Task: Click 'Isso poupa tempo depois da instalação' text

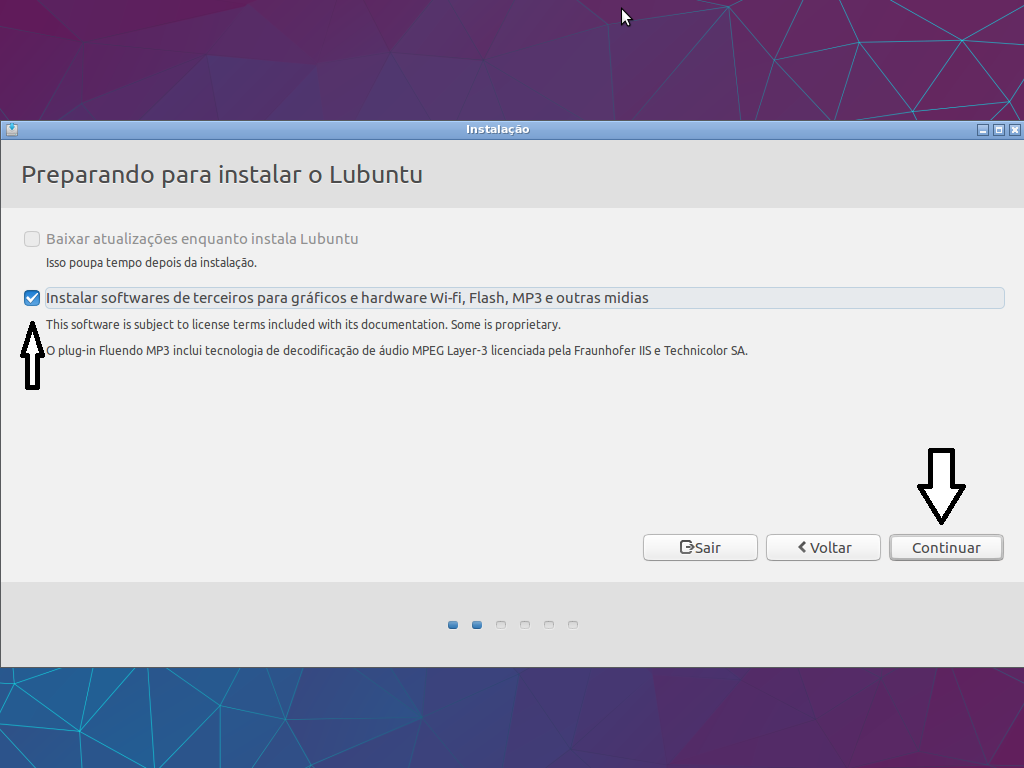Action: click(x=152, y=263)
